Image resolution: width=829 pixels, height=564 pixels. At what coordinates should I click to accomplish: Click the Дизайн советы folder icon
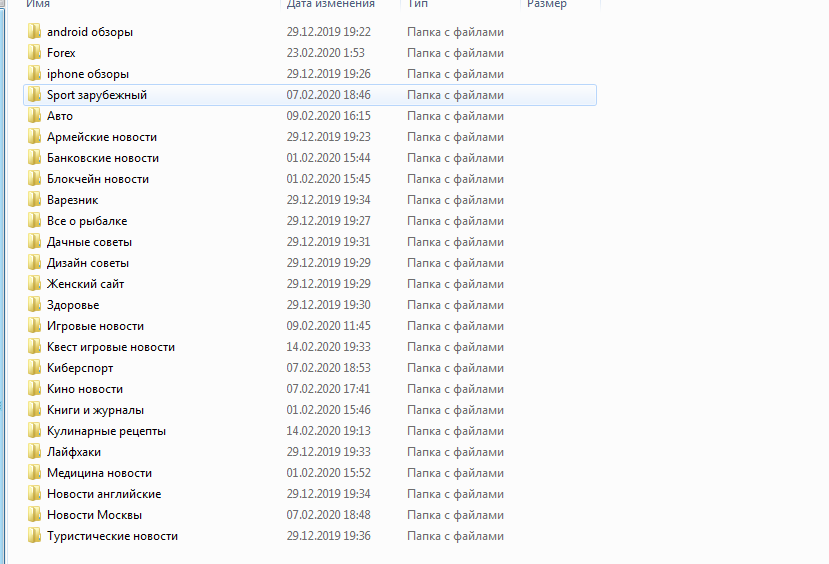pos(34,263)
